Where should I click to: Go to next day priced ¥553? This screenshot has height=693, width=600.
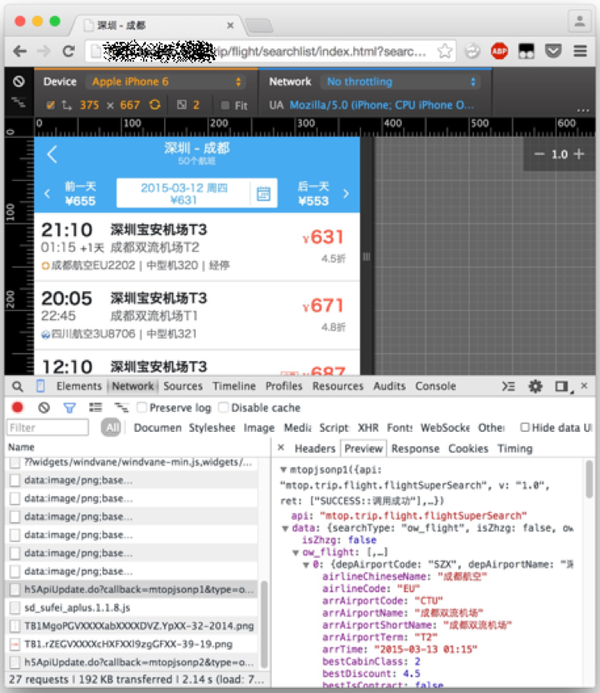[322, 194]
